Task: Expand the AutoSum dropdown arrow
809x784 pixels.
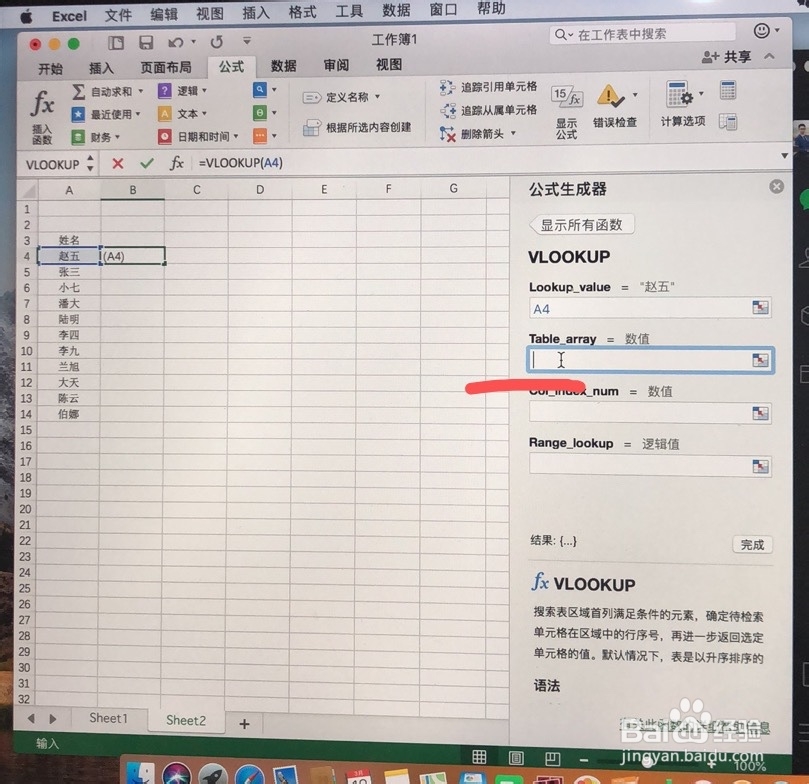Action: [140, 91]
